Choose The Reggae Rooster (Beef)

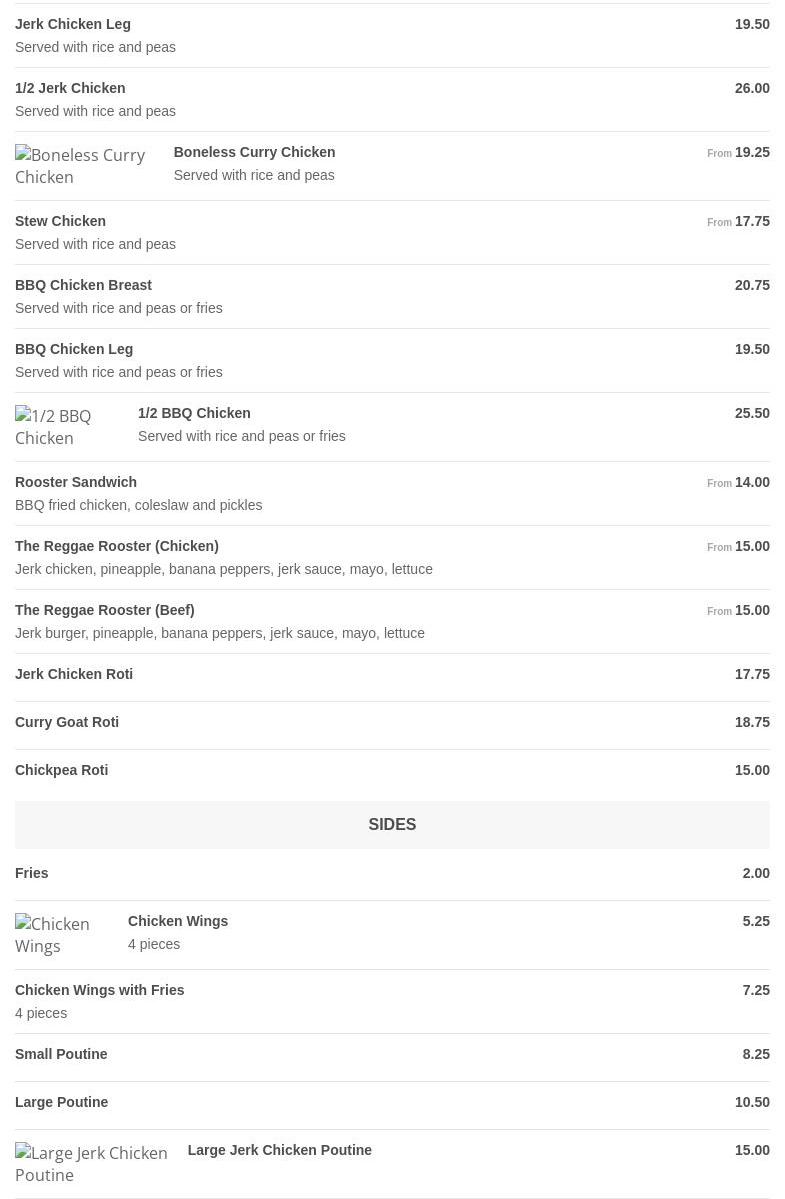[104, 610]
